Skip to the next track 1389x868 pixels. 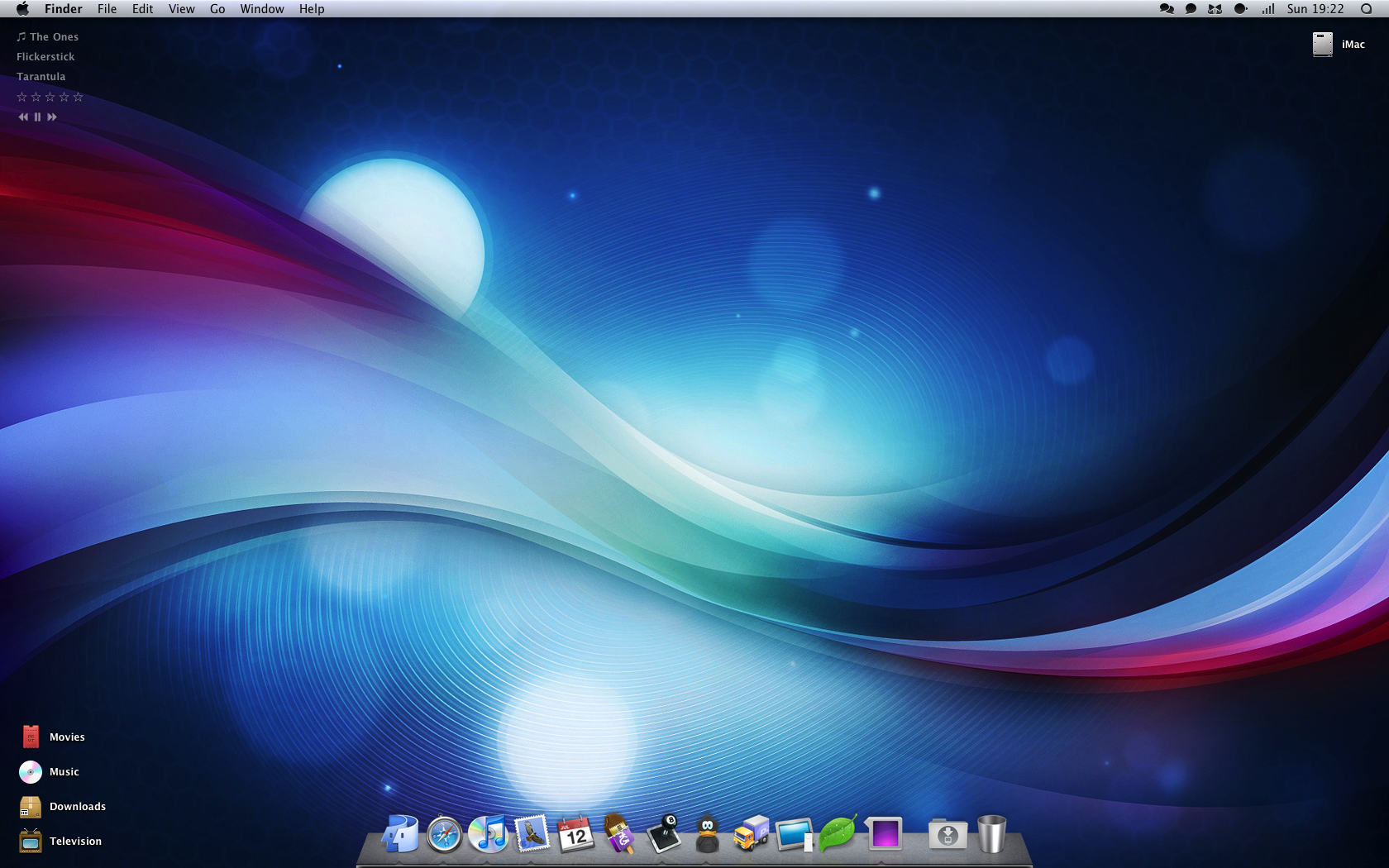52,117
